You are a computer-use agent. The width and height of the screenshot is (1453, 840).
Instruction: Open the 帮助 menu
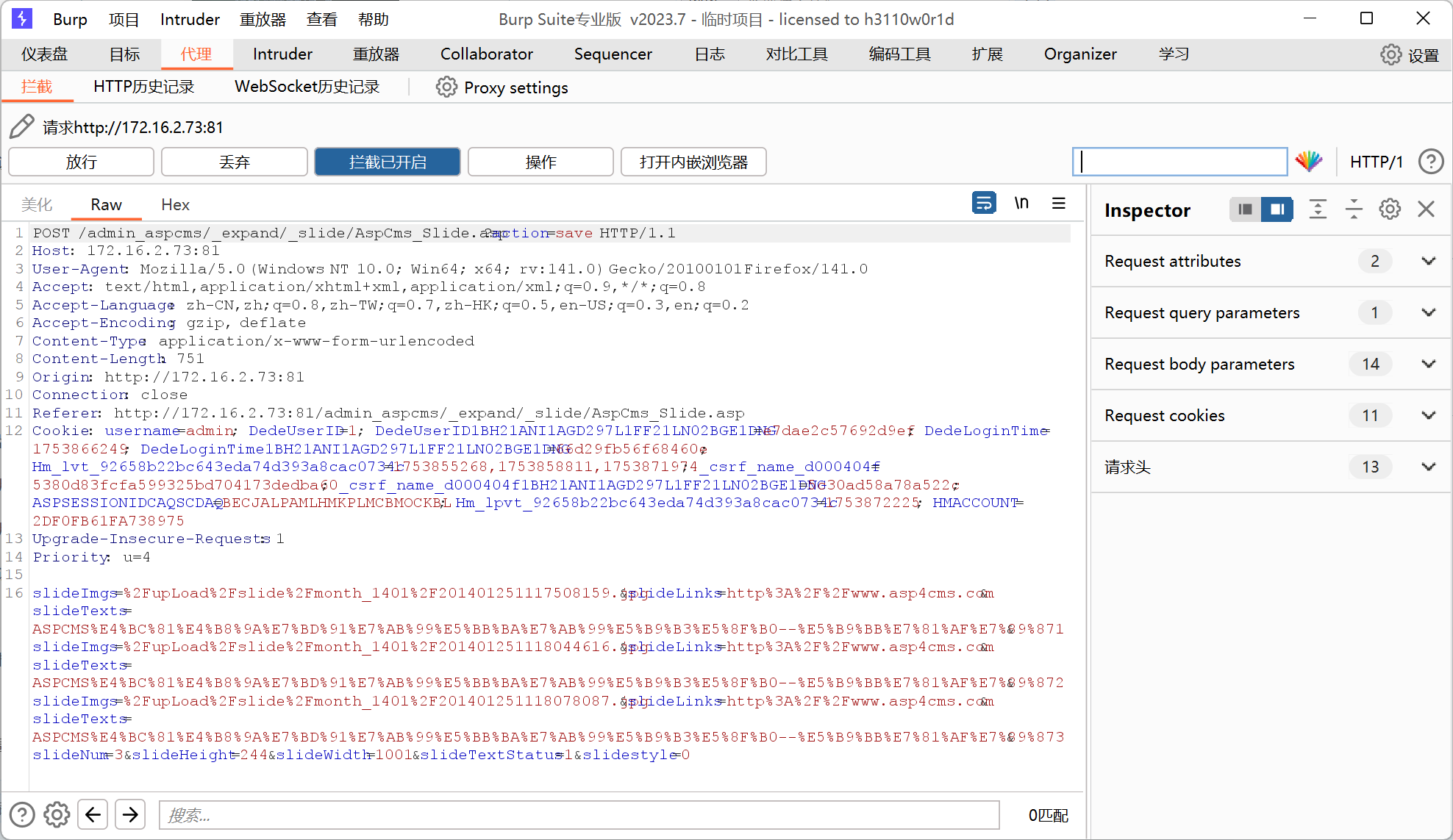(374, 19)
